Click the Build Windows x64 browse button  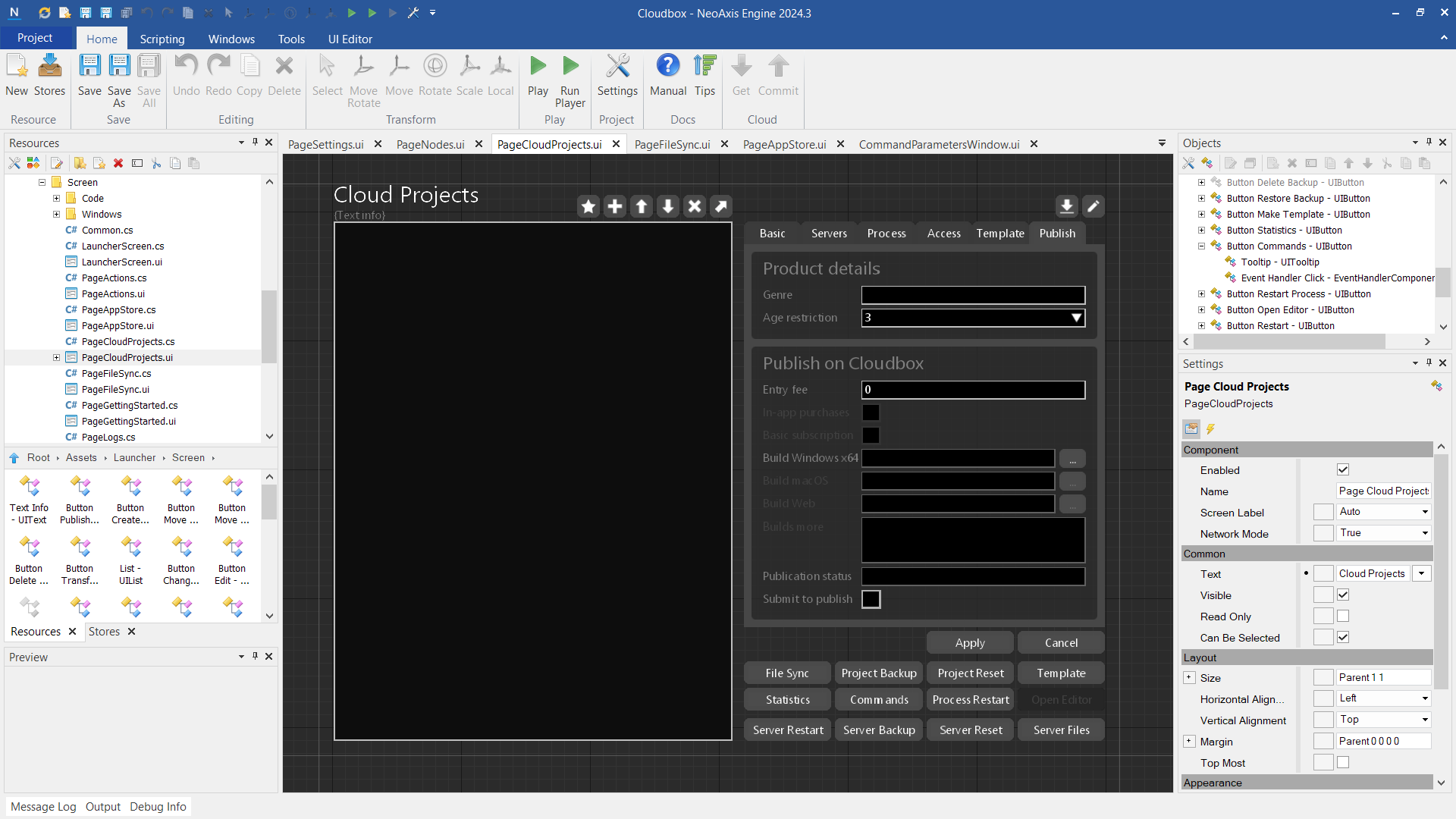tap(1072, 459)
